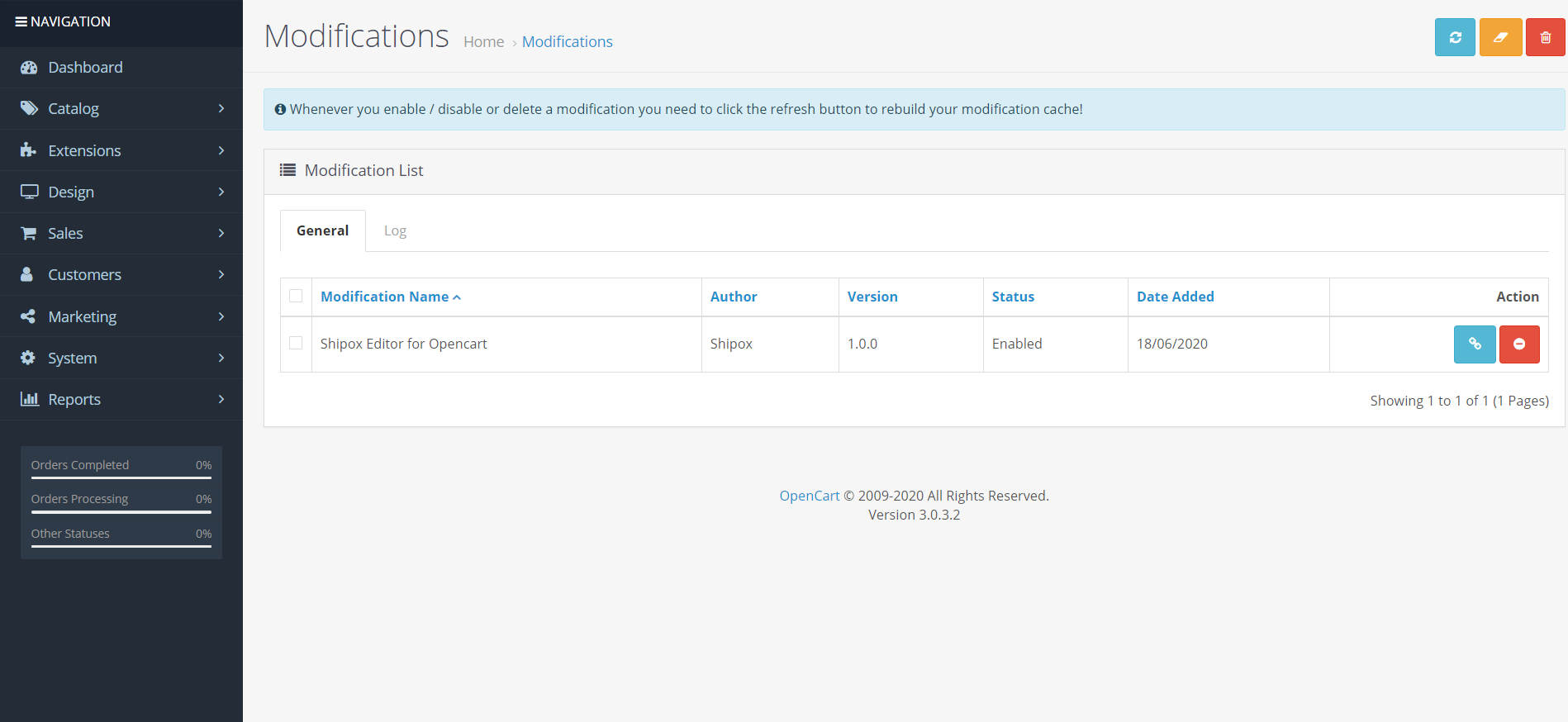Open the Extensions sidebar menu
1568x722 pixels.
pos(121,150)
